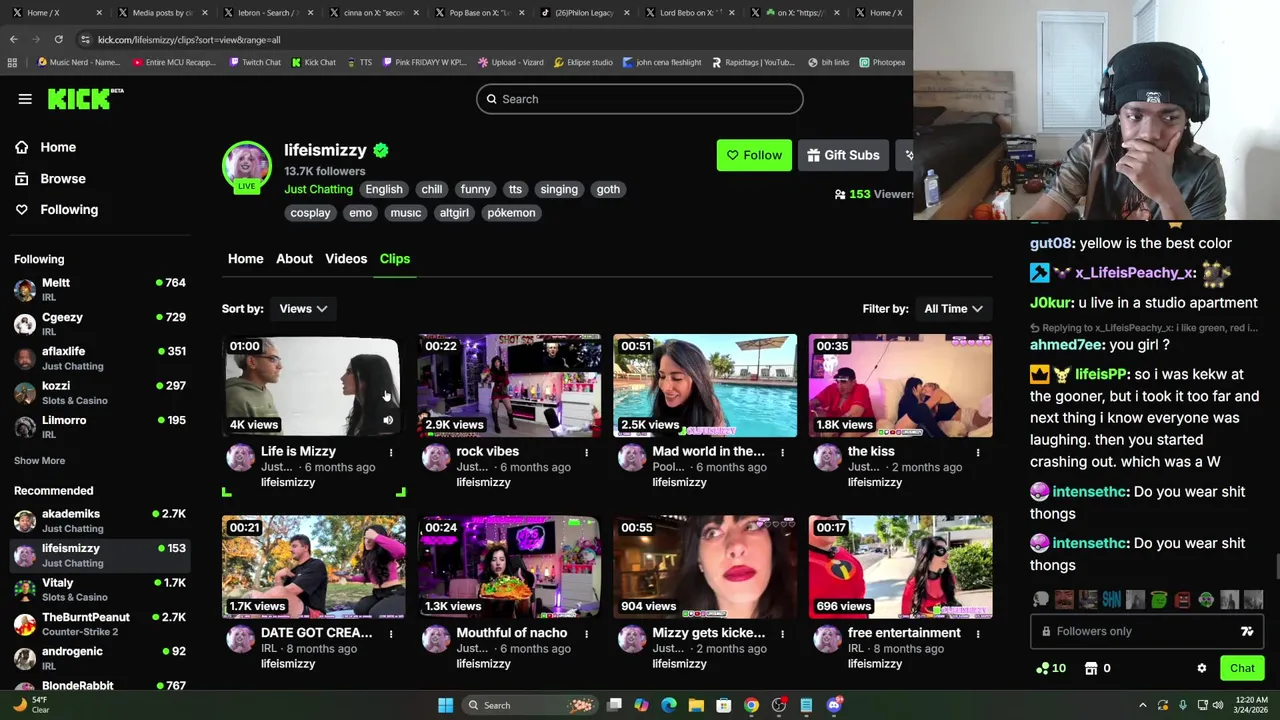Play the rock vibes clip thumbnail
This screenshot has height=720, width=1280.
click(x=509, y=386)
